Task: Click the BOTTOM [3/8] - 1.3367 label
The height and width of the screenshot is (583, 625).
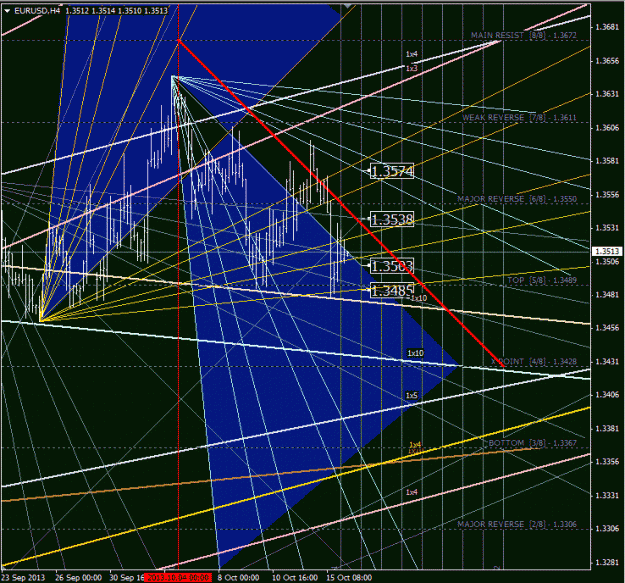Action: point(532,443)
